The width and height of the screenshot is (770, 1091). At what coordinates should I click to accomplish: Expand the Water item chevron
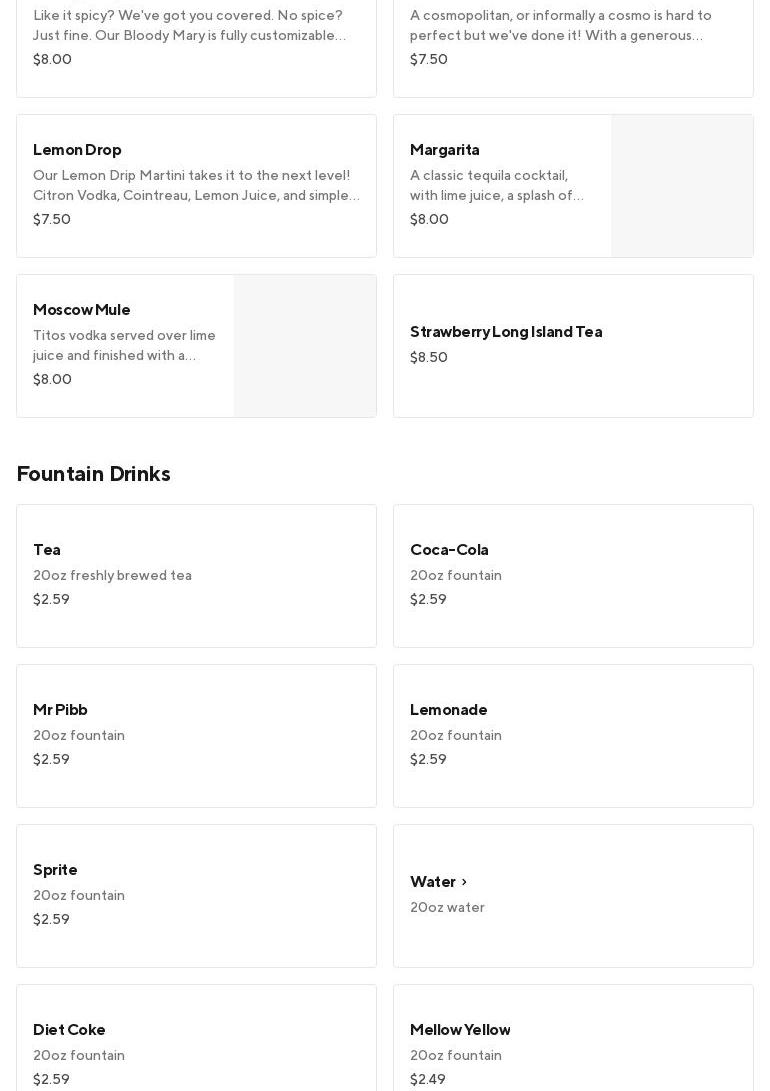point(464,882)
